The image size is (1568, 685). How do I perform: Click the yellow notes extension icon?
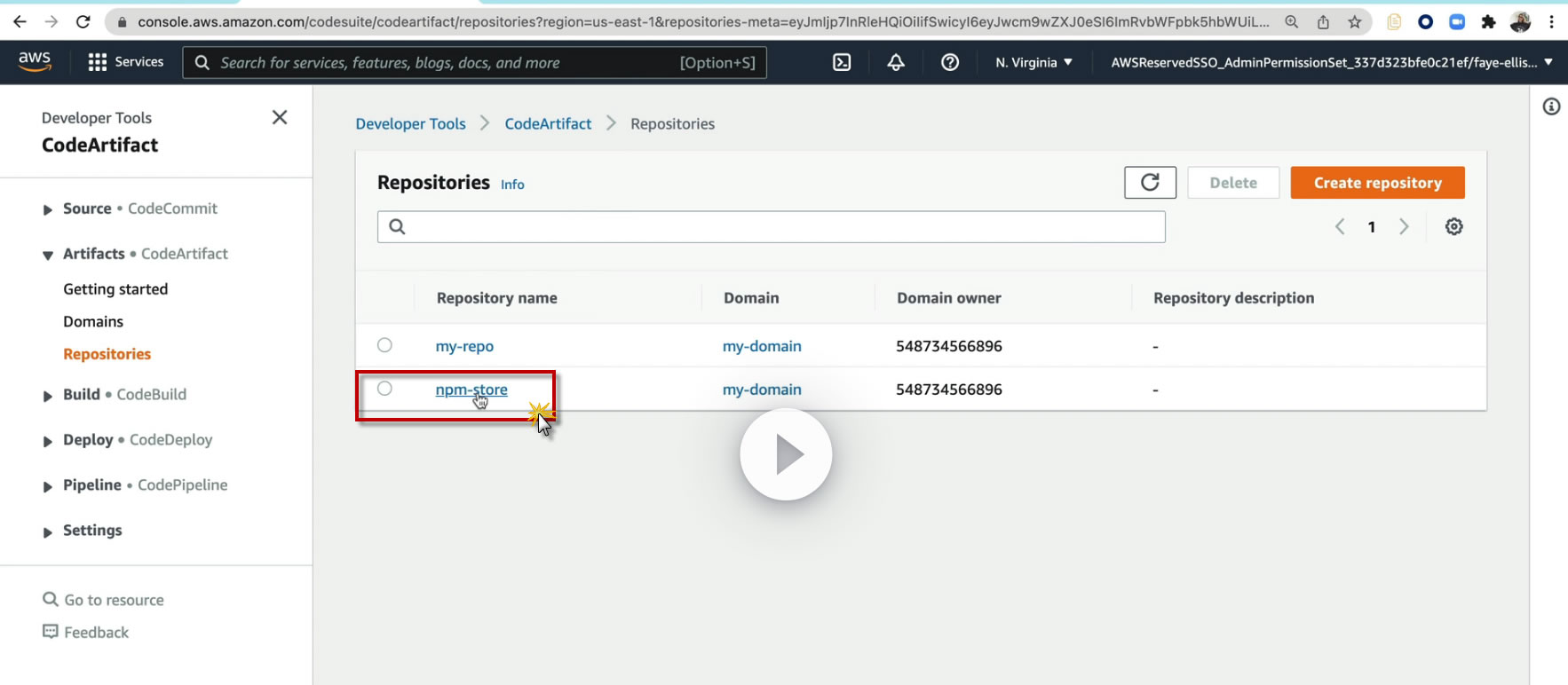point(1394,22)
